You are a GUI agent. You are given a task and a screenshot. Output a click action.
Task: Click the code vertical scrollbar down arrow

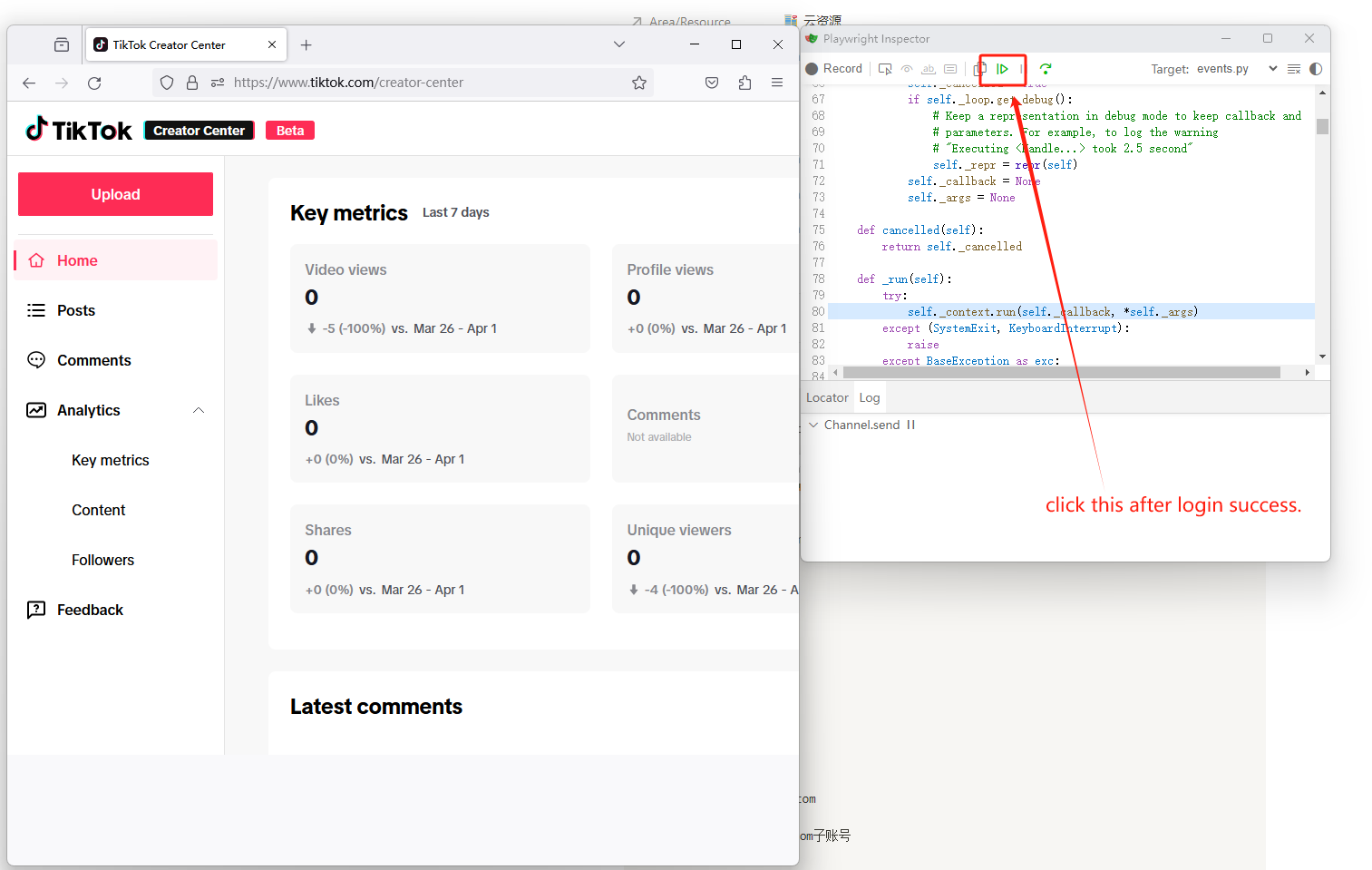(1322, 357)
